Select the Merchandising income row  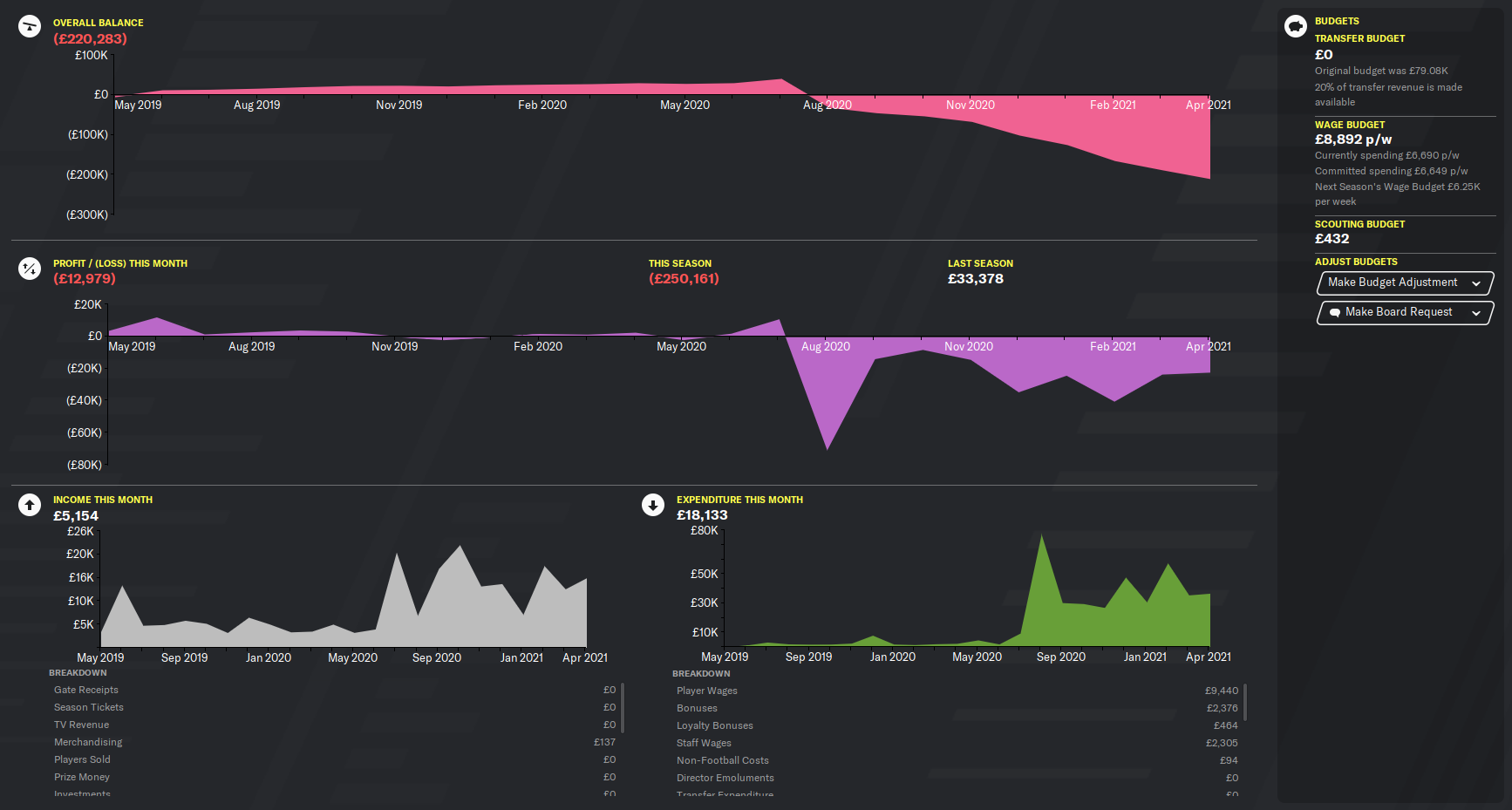tap(335, 742)
